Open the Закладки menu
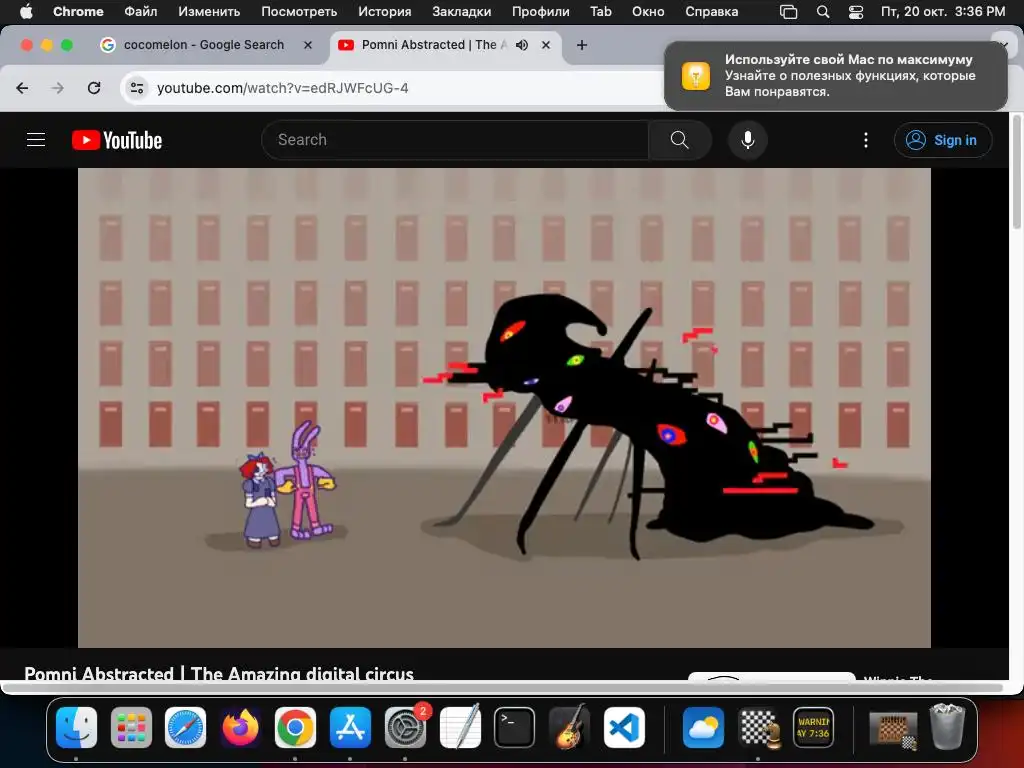 [x=462, y=11]
